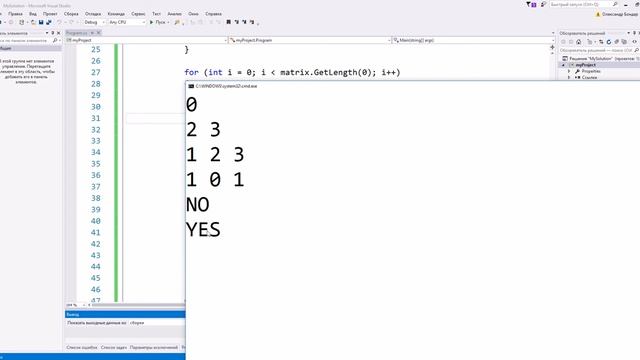
Task: Open the Вид menu
Action: (33, 14)
